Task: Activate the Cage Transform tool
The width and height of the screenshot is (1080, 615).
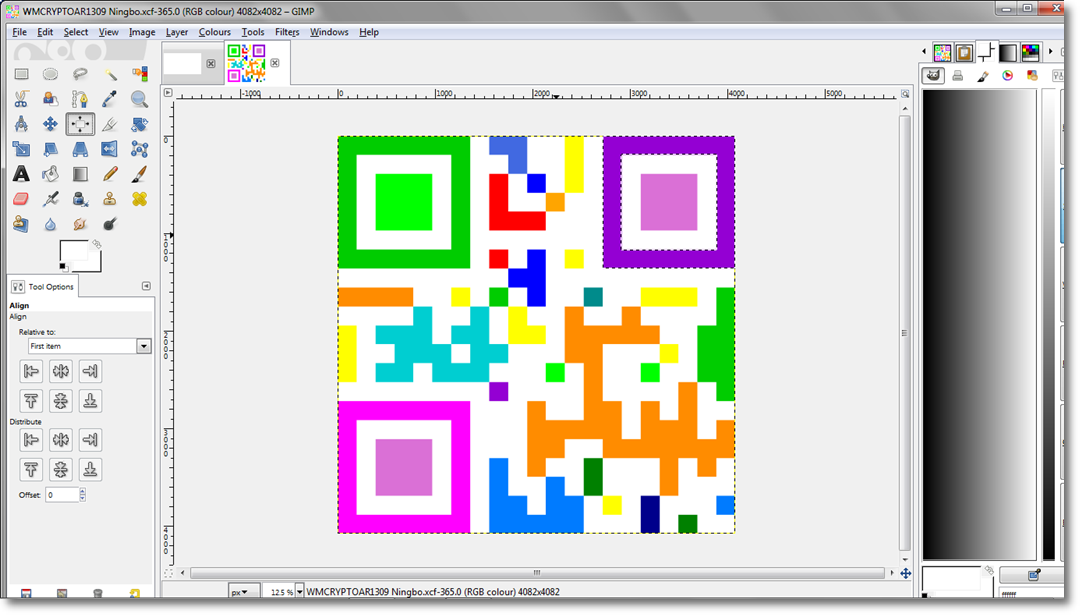Action: [139, 149]
